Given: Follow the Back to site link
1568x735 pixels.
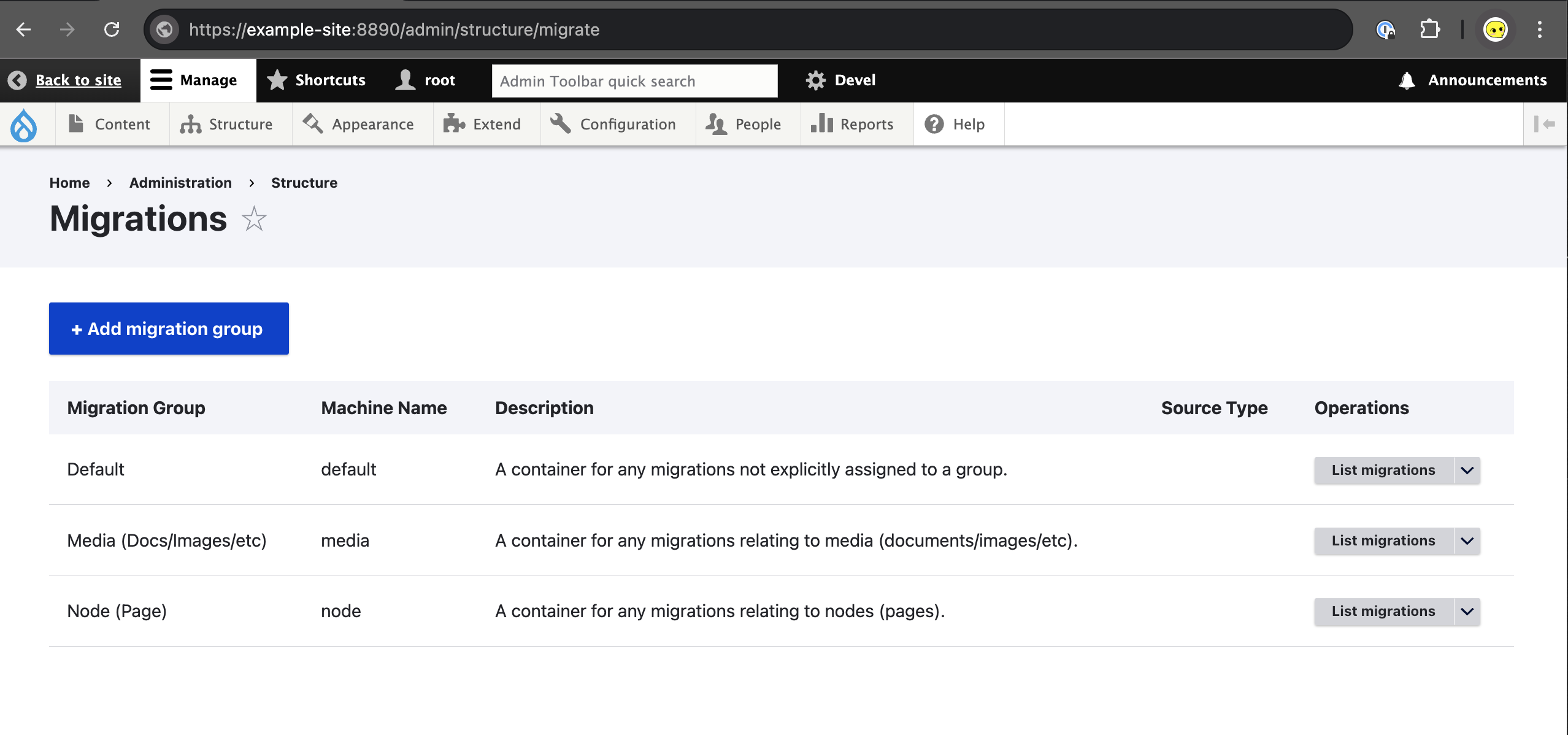Looking at the screenshot, I should [x=78, y=80].
